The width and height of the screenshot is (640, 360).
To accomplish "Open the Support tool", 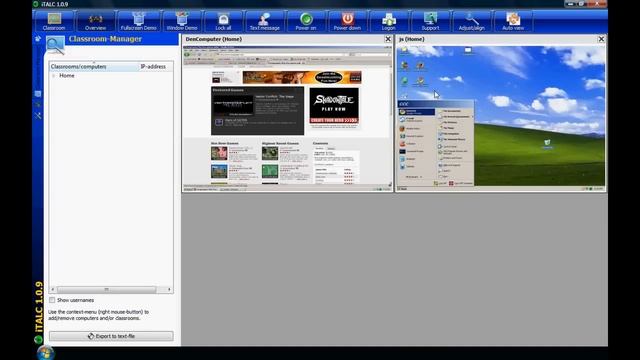I will coord(430,21).
